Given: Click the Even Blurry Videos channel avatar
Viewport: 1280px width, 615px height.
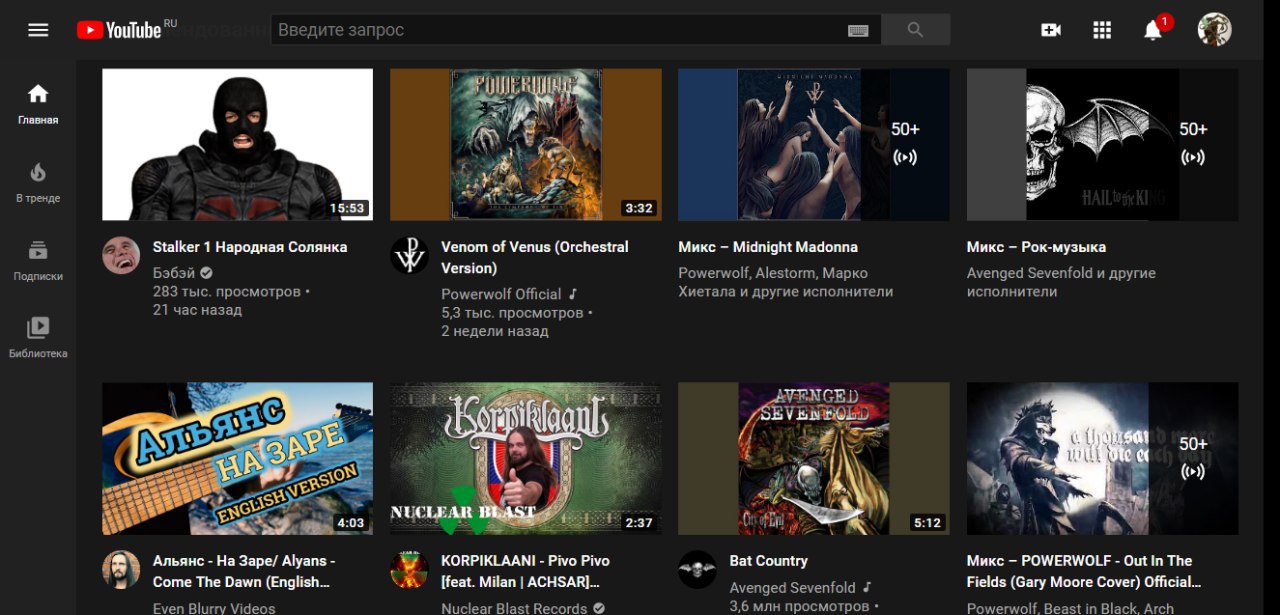Looking at the screenshot, I should tap(120, 569).
